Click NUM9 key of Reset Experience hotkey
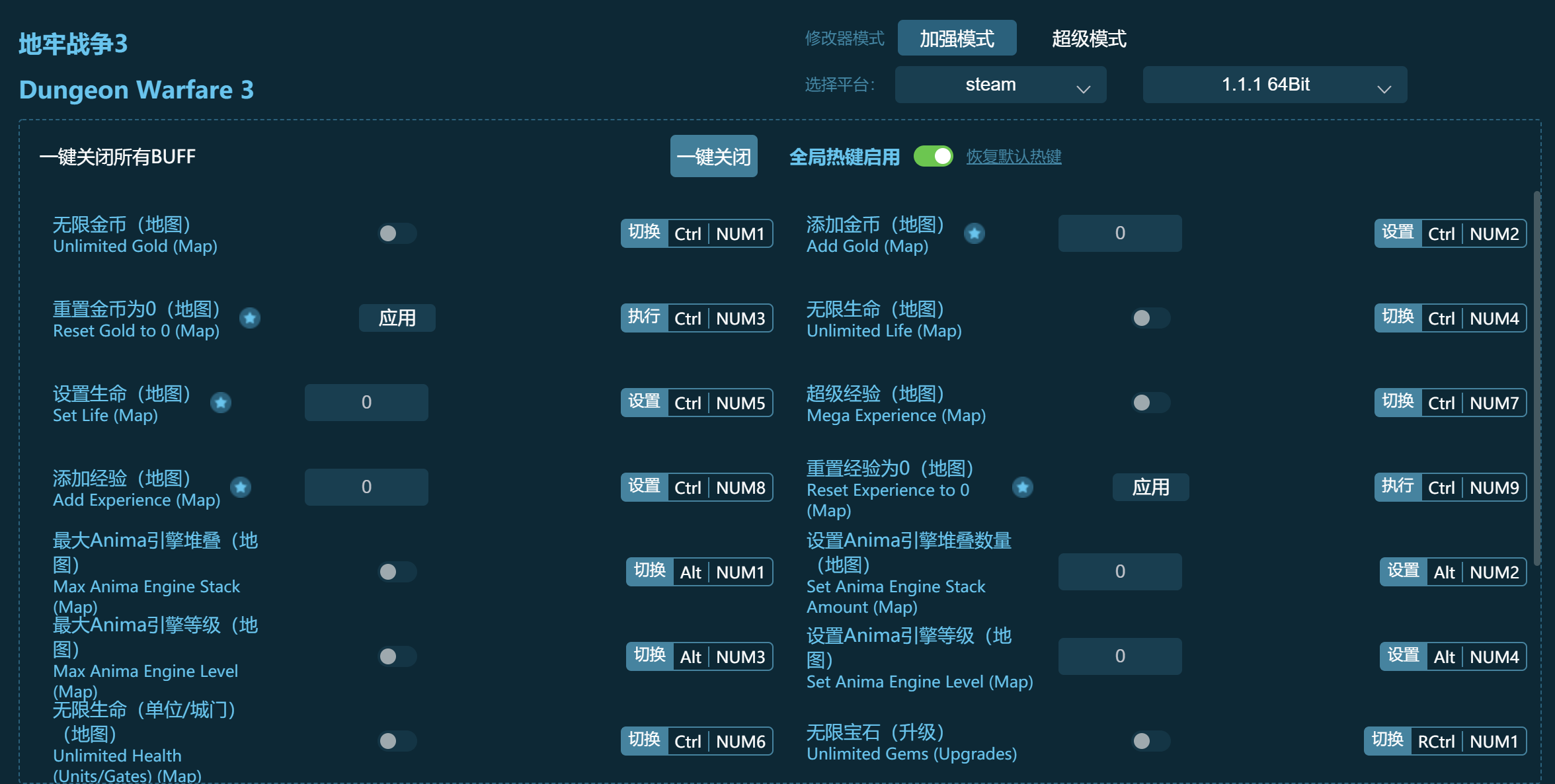This screenshot has width=1555, height=784. [x=1494, y=488]
